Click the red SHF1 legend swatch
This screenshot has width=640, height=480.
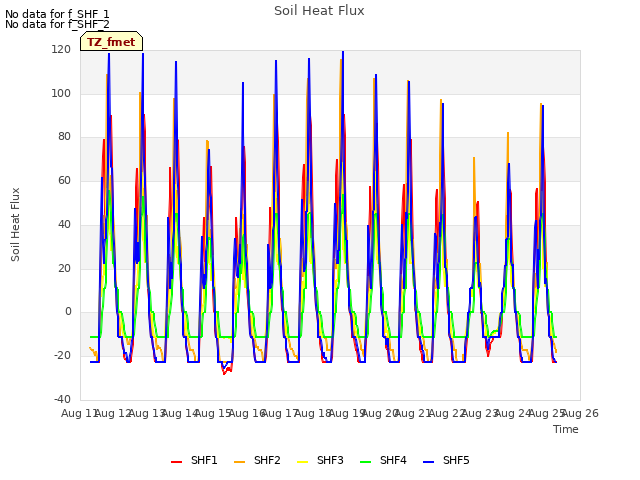coord(176,461)
